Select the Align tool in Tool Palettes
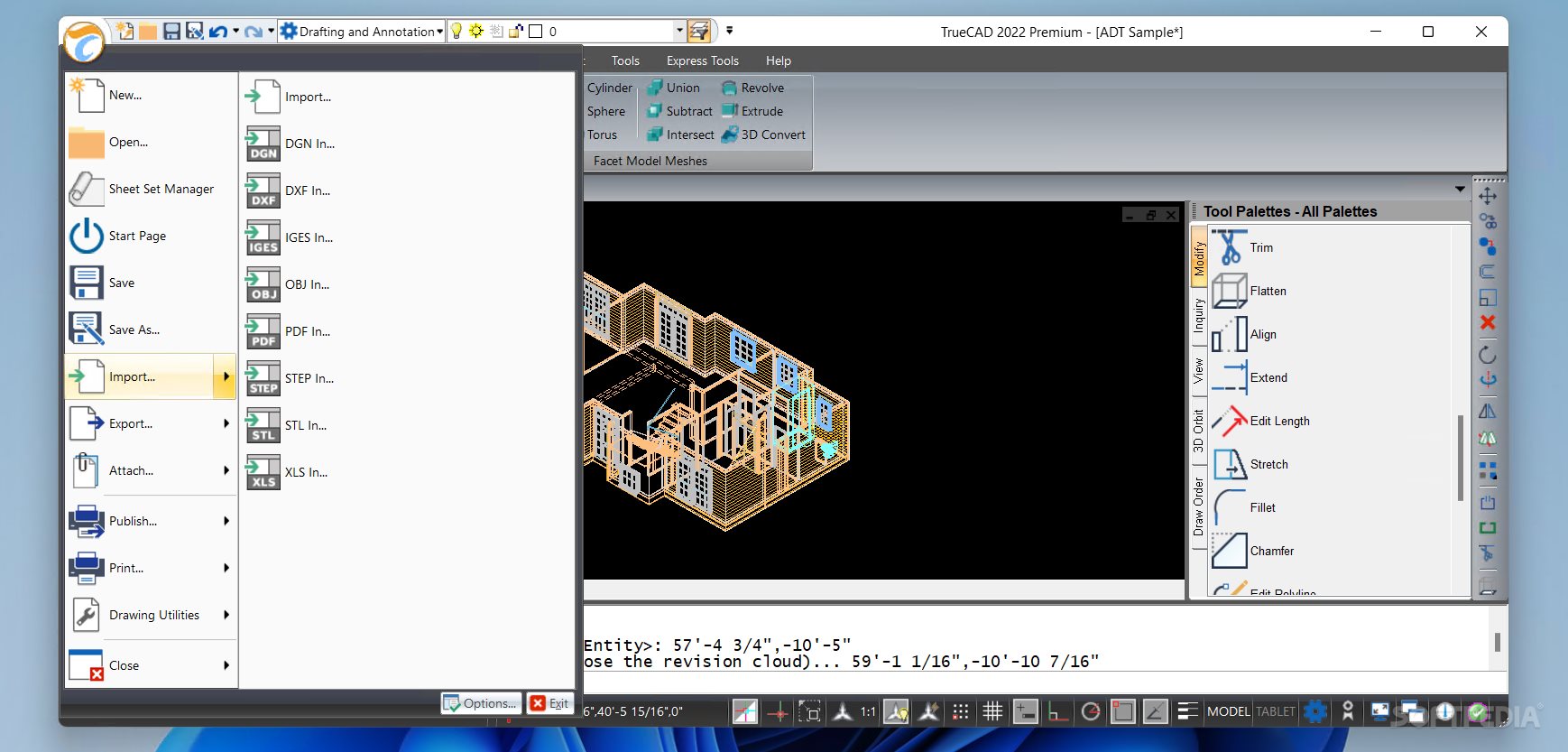Image resolution: width=1568 pixels, height=752 pixels. 1245,334
